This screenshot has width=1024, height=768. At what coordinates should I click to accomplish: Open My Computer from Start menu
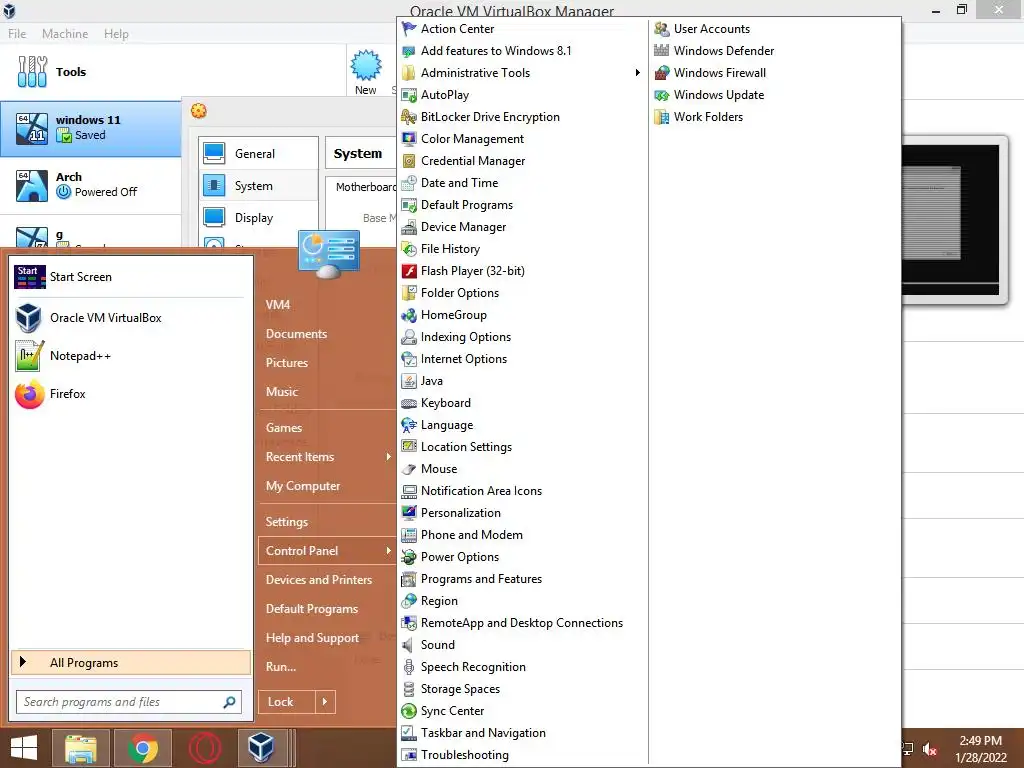click(x=303, y=486)
